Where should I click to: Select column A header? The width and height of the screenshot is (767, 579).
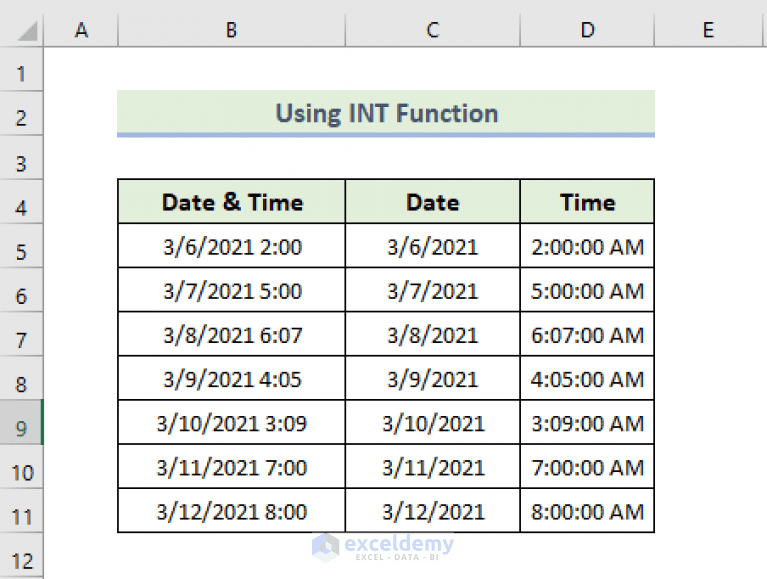click(81, 30)
